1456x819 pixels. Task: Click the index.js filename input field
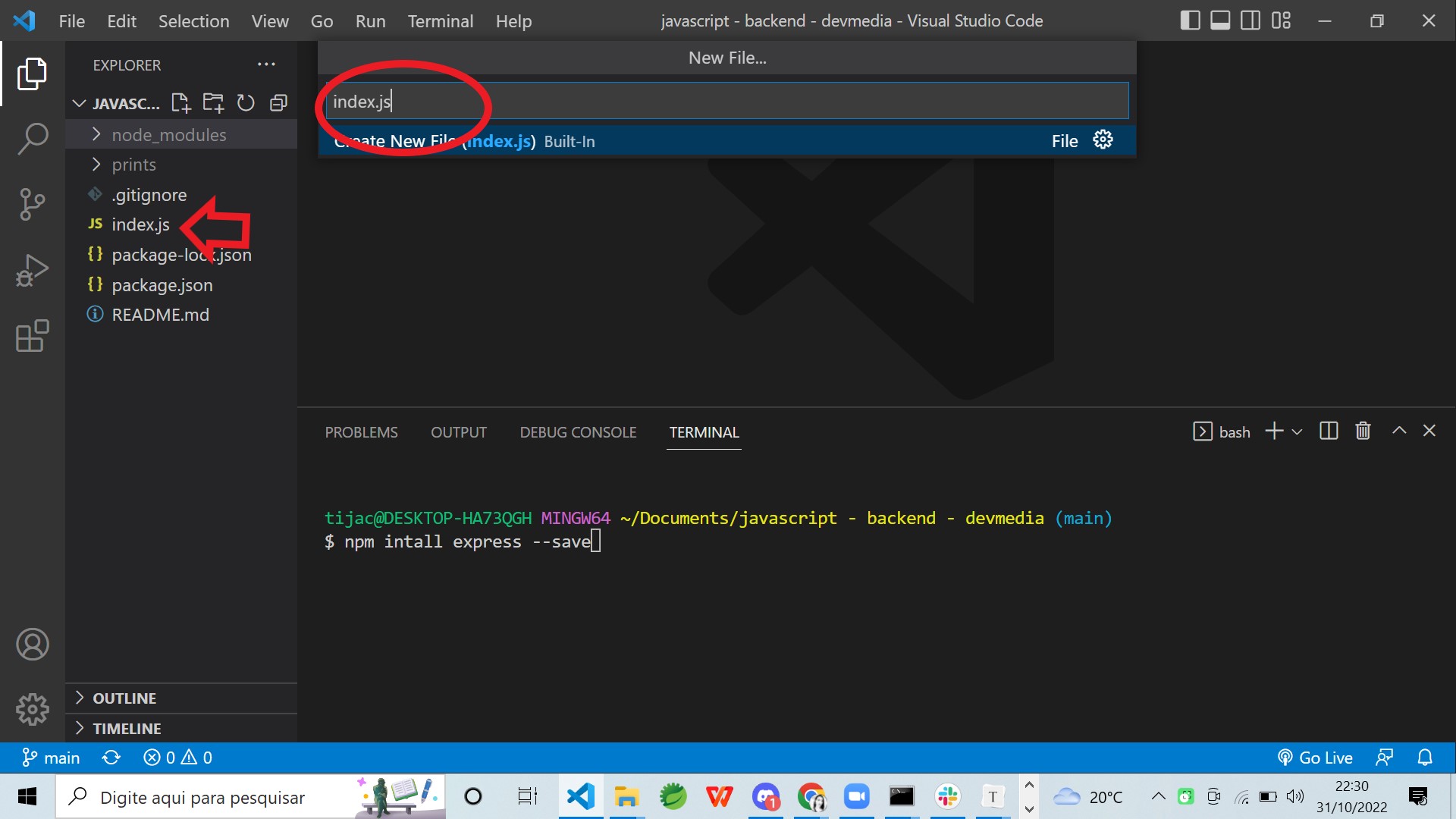[724, 100]
